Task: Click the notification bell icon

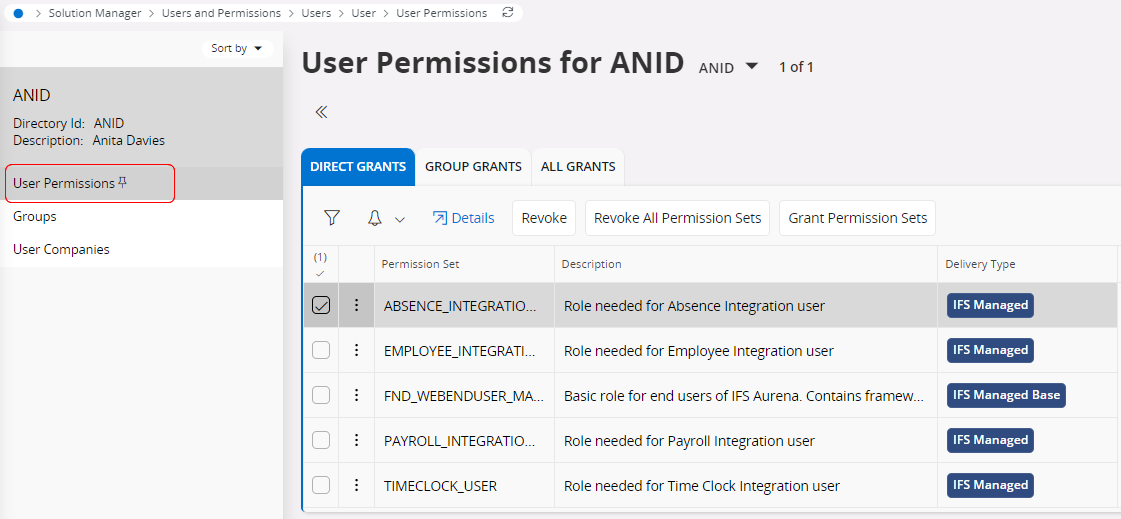Action: pyautogui.click(x=375, y=218)
